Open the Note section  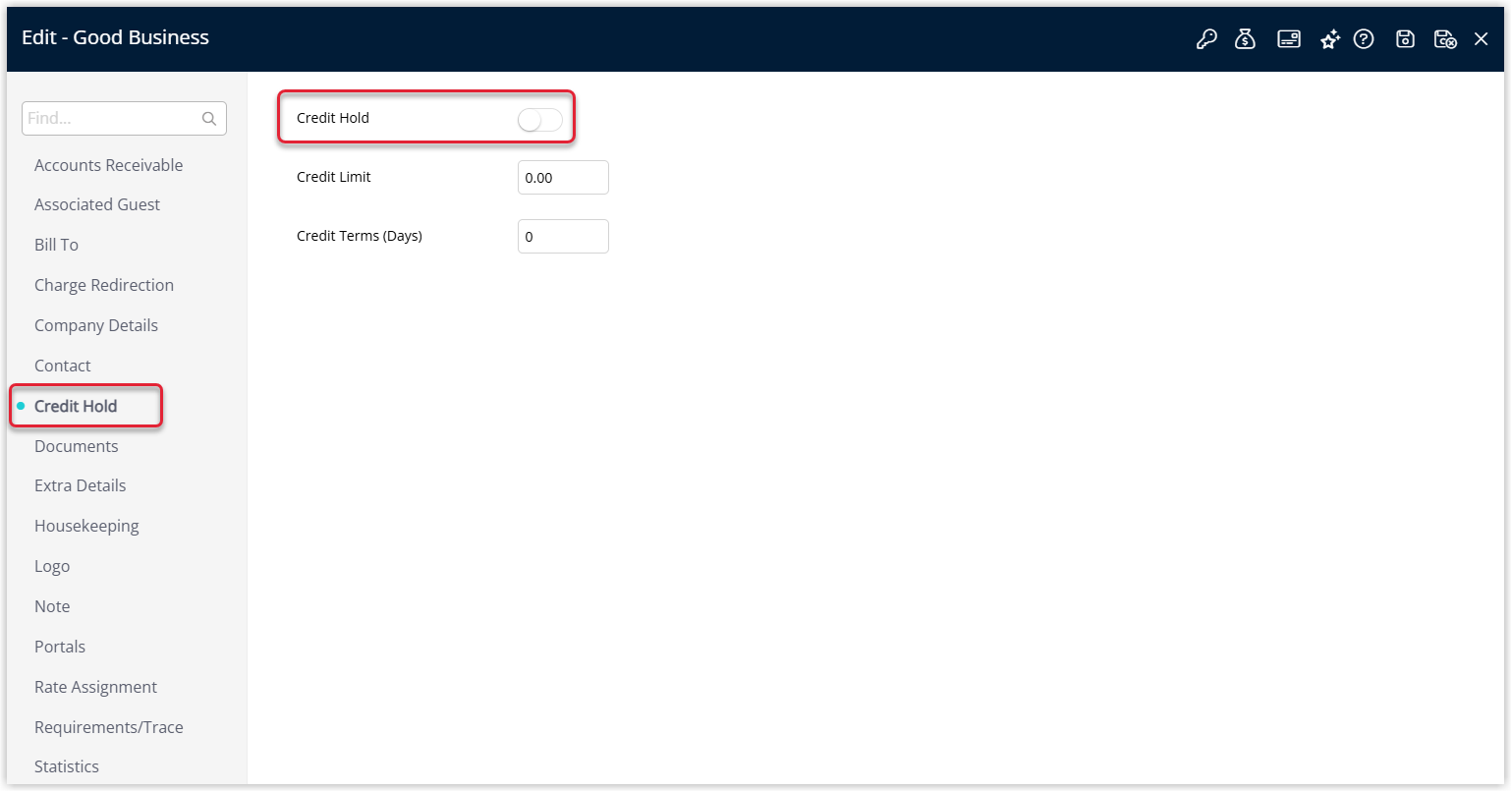[52, 606]
